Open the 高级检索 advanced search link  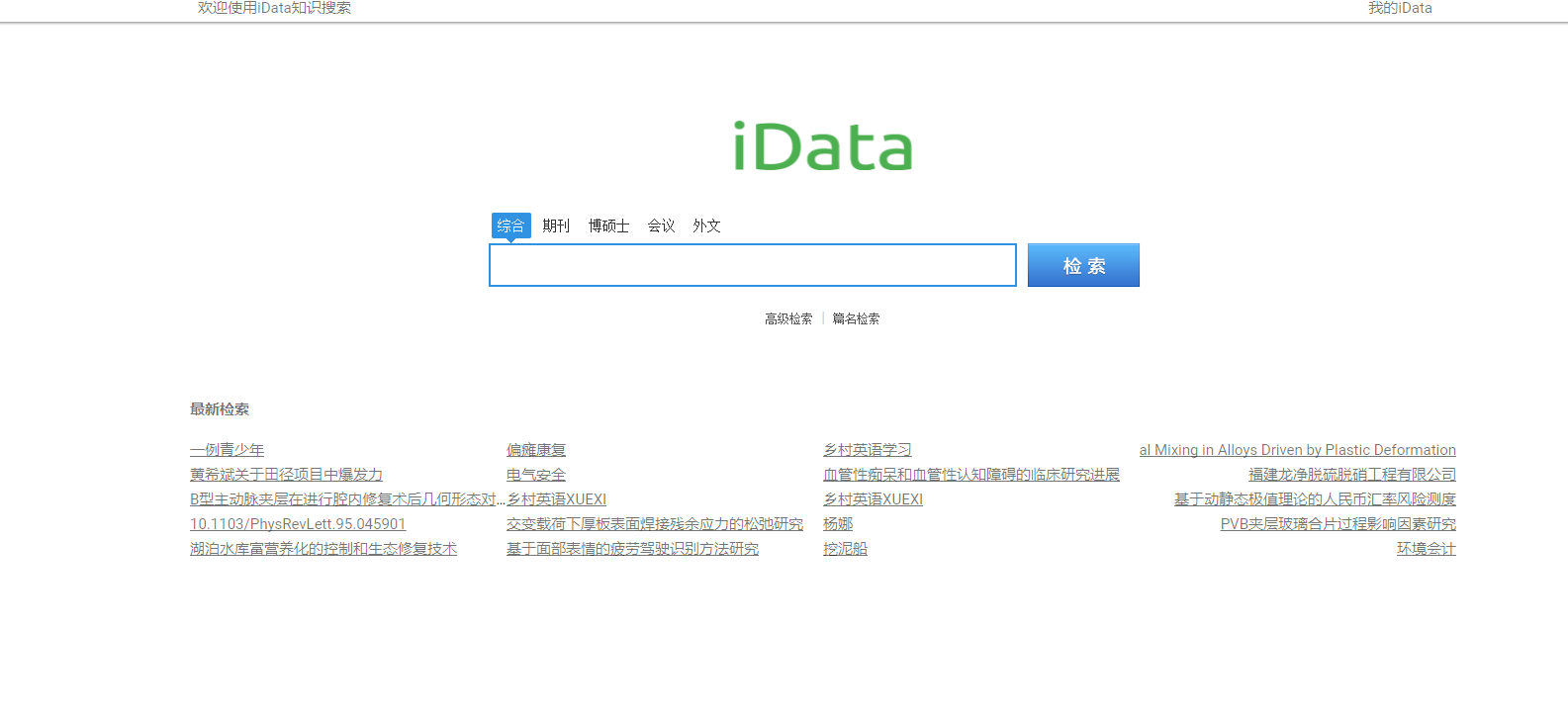tap(788, 318)
